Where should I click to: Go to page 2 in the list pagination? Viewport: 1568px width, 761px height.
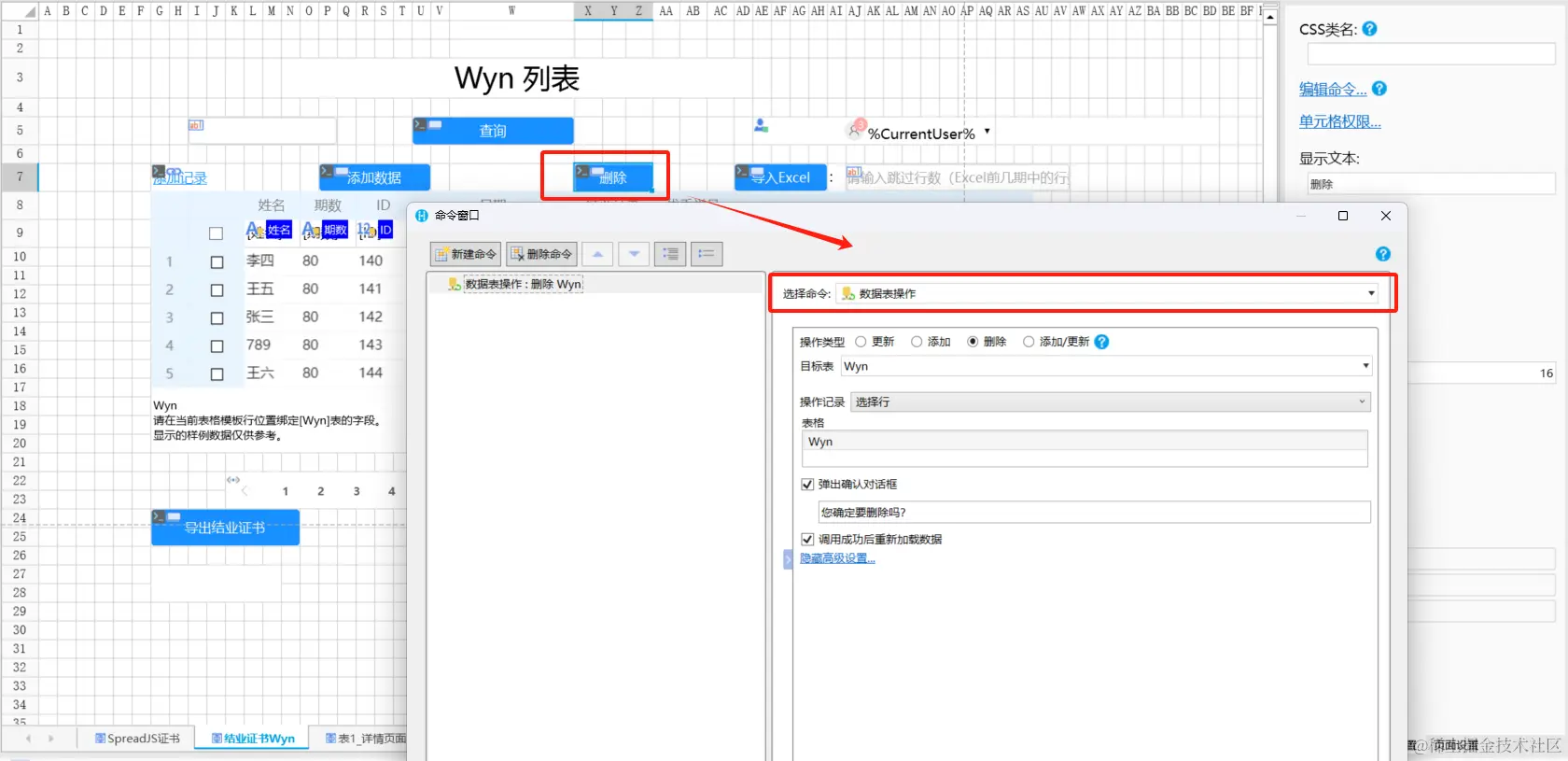pos(321,491)
